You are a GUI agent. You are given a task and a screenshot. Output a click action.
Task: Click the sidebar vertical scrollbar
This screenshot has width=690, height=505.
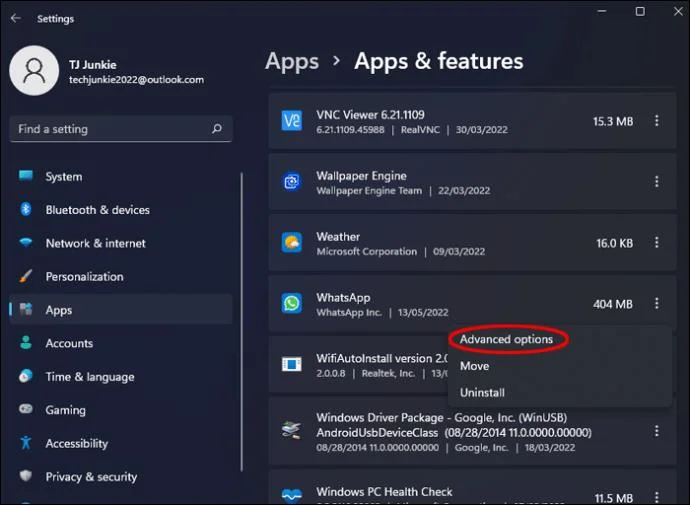242,322
